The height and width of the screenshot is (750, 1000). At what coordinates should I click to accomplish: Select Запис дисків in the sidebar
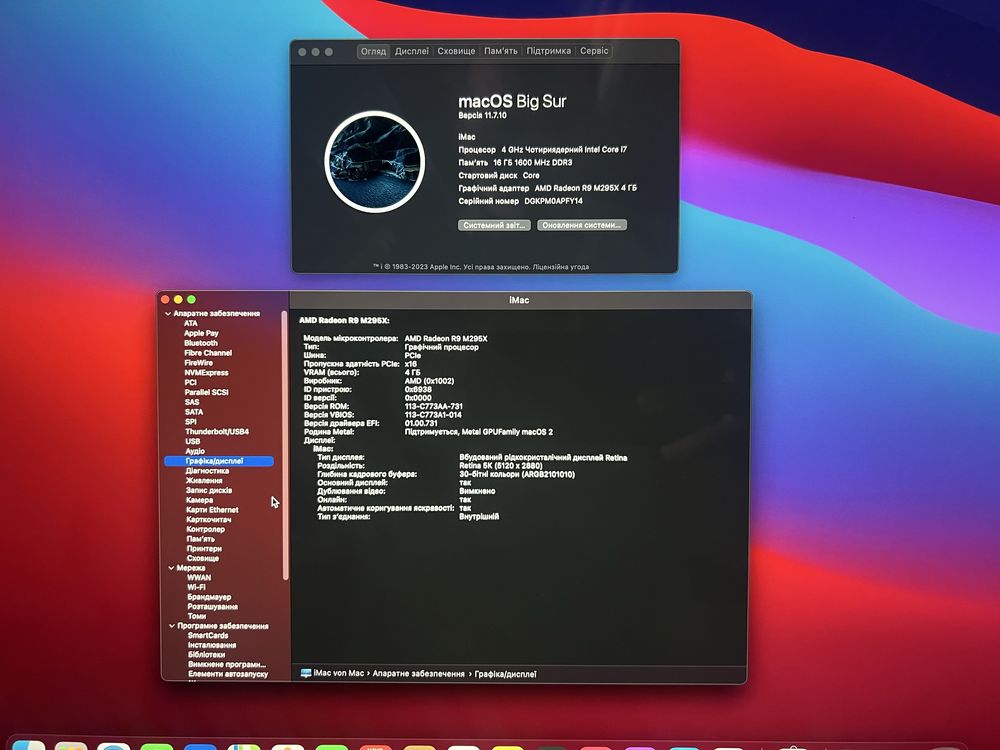click(209, 490)
